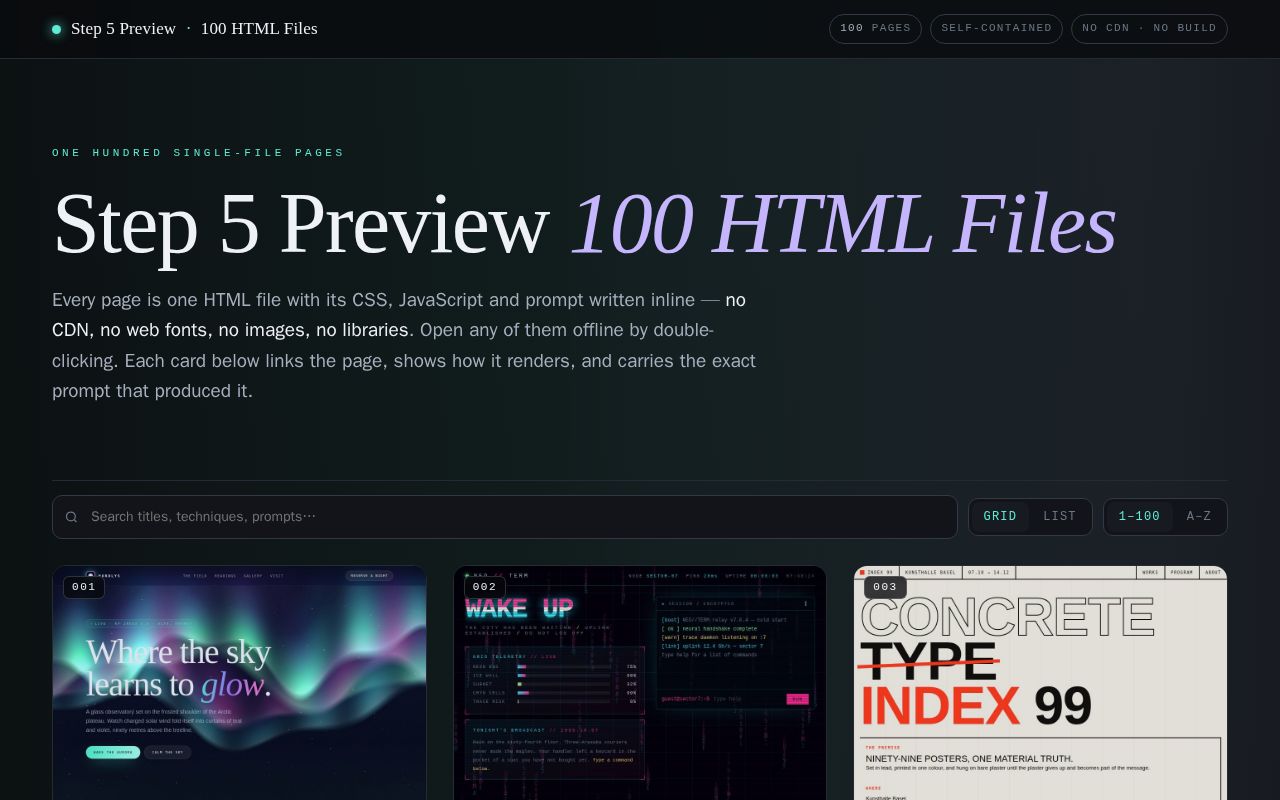Switch to LIST view
The image size is (1280, 800).
point(1060,517)
